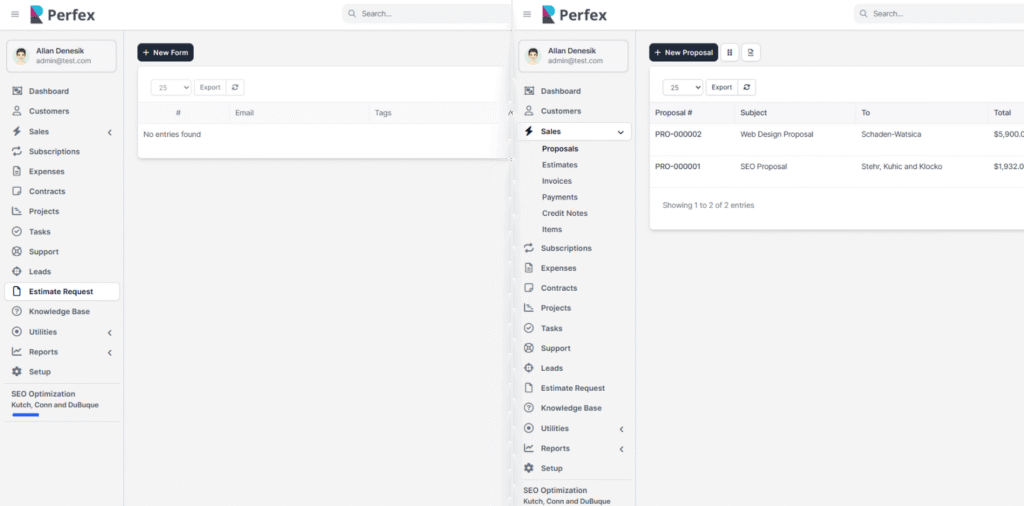Click Leads icon in Estimate Request screen sidebar

17,272
